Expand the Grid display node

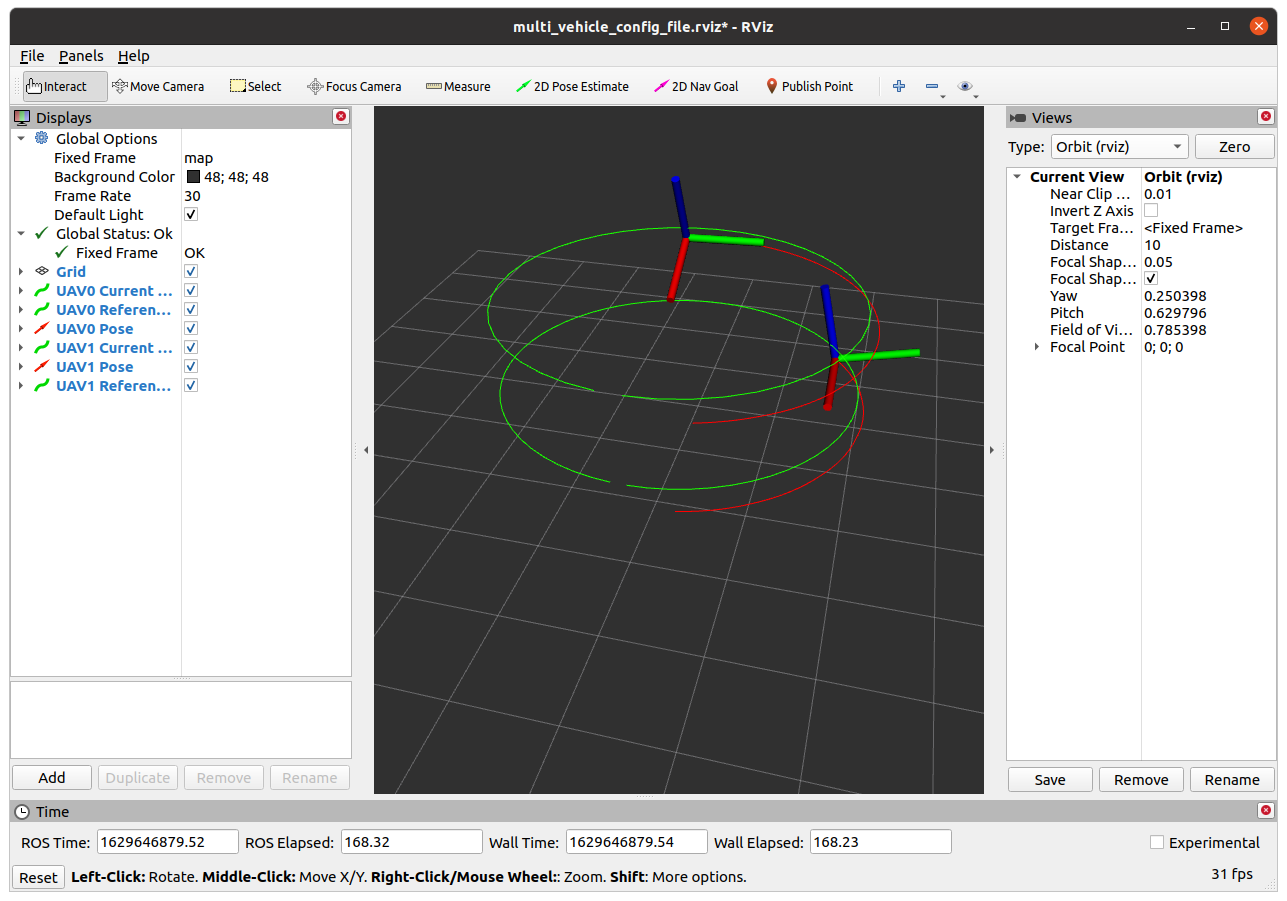(21, 271)
